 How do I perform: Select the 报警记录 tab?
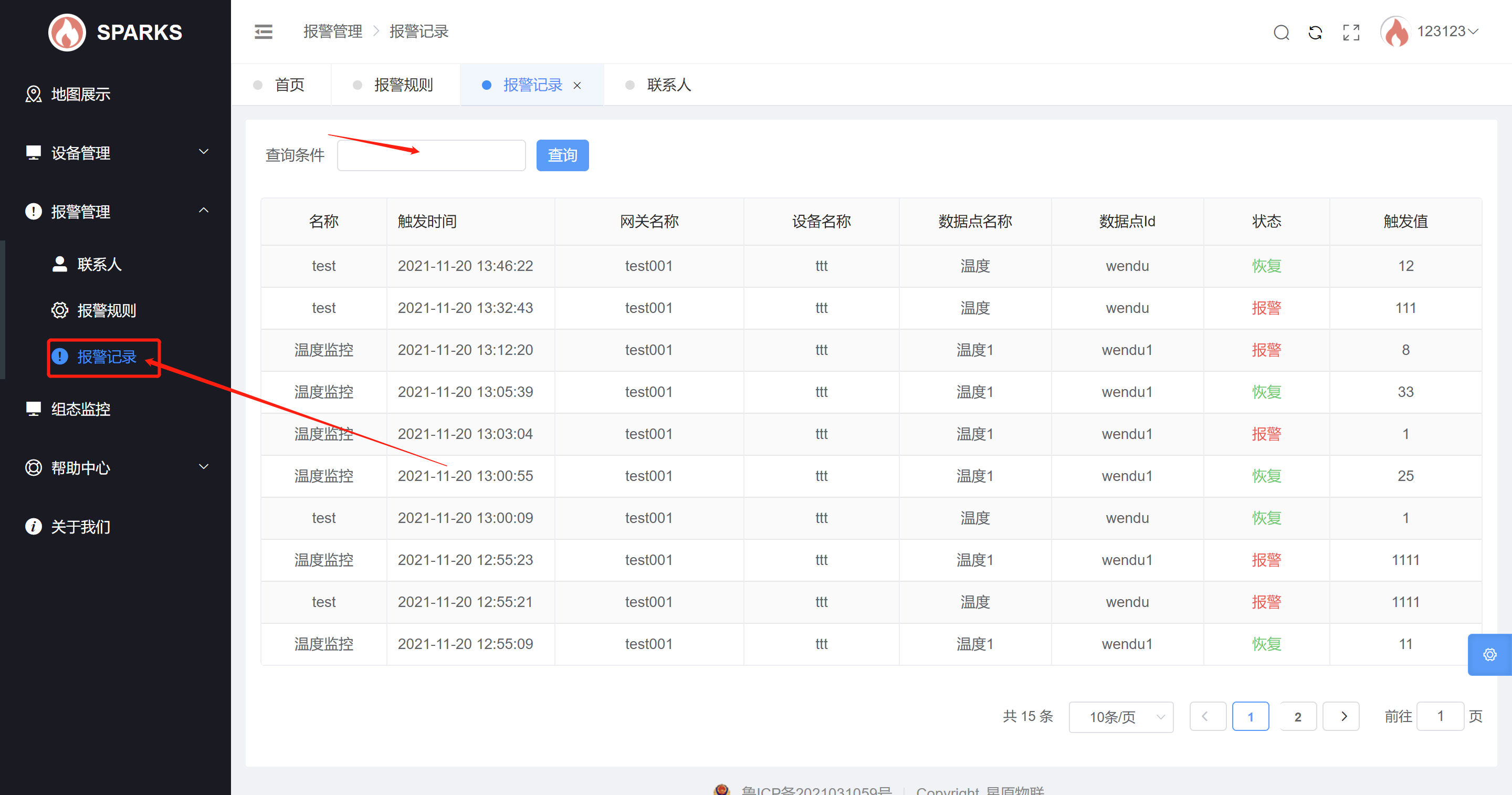(532, 85)
